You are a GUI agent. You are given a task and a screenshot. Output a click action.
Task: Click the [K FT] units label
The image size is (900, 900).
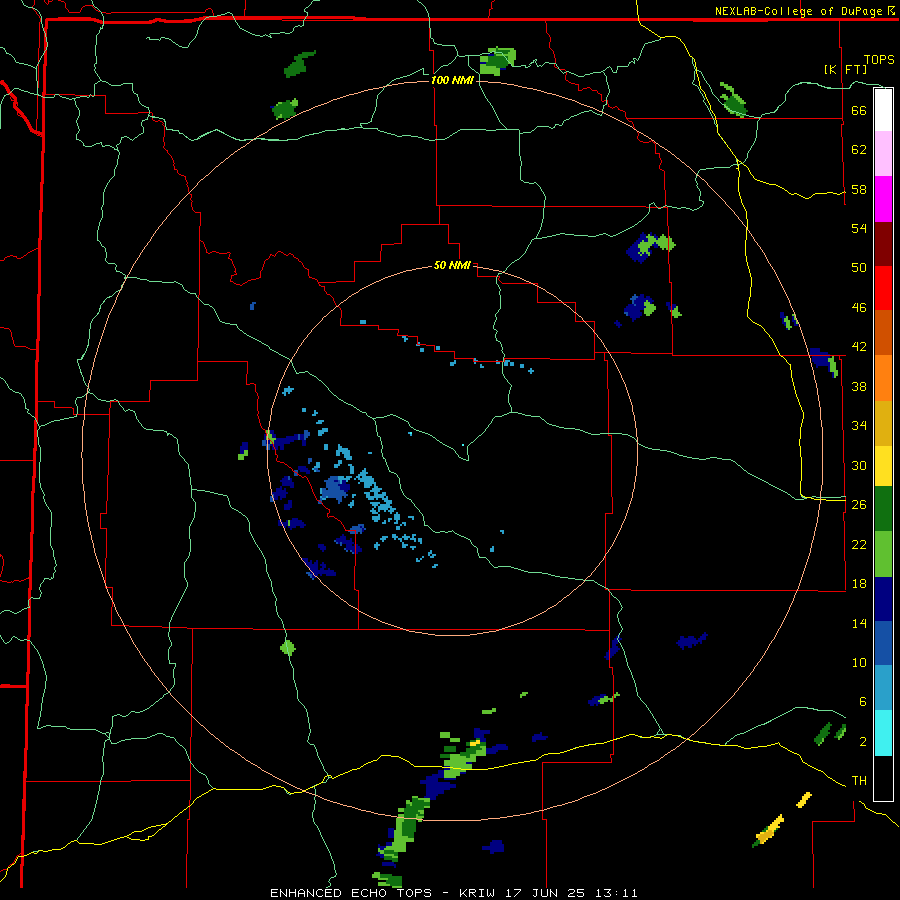click(845, 69)
